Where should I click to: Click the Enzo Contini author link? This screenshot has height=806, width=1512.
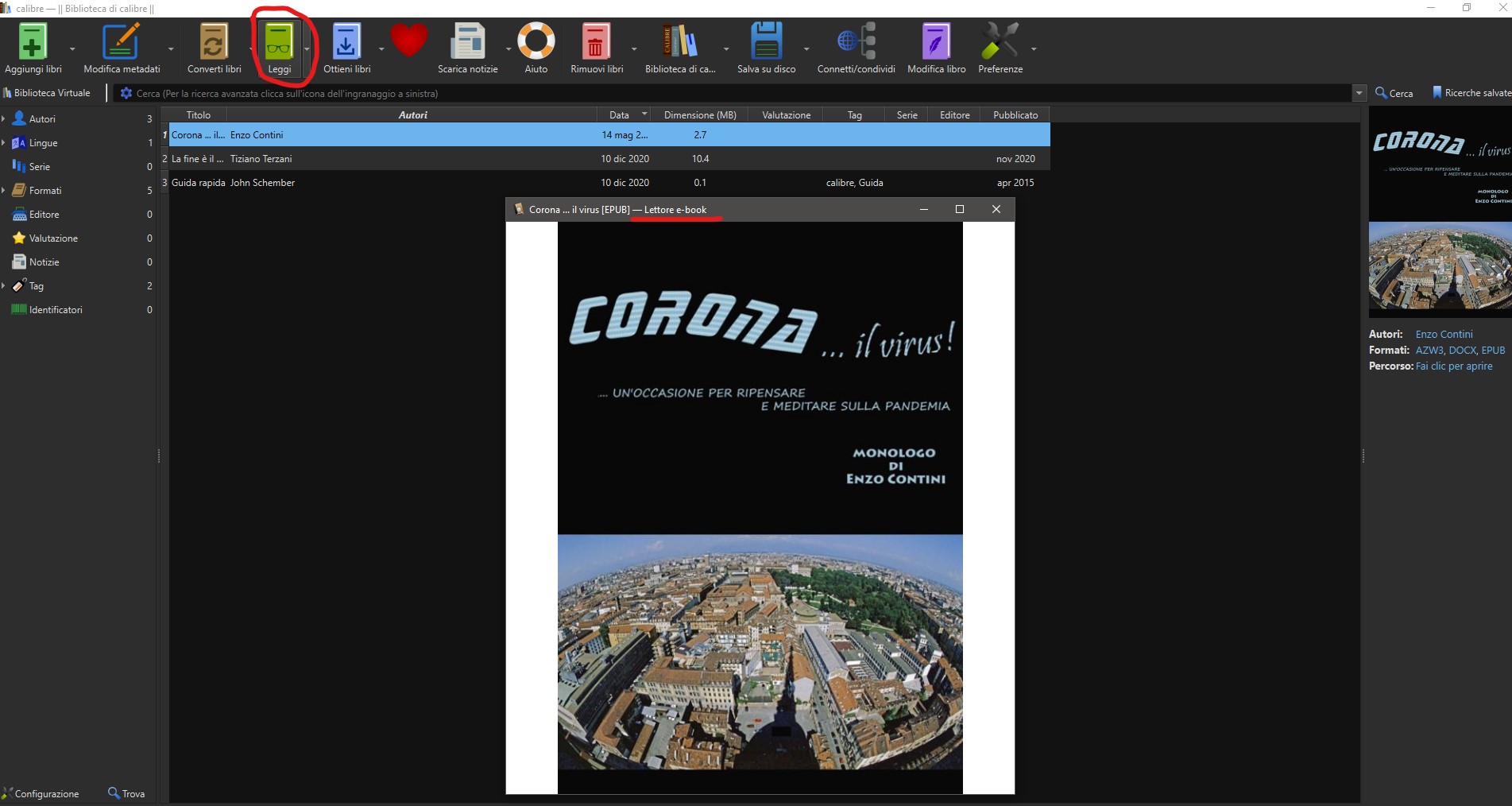click(x=1444, y=335)
